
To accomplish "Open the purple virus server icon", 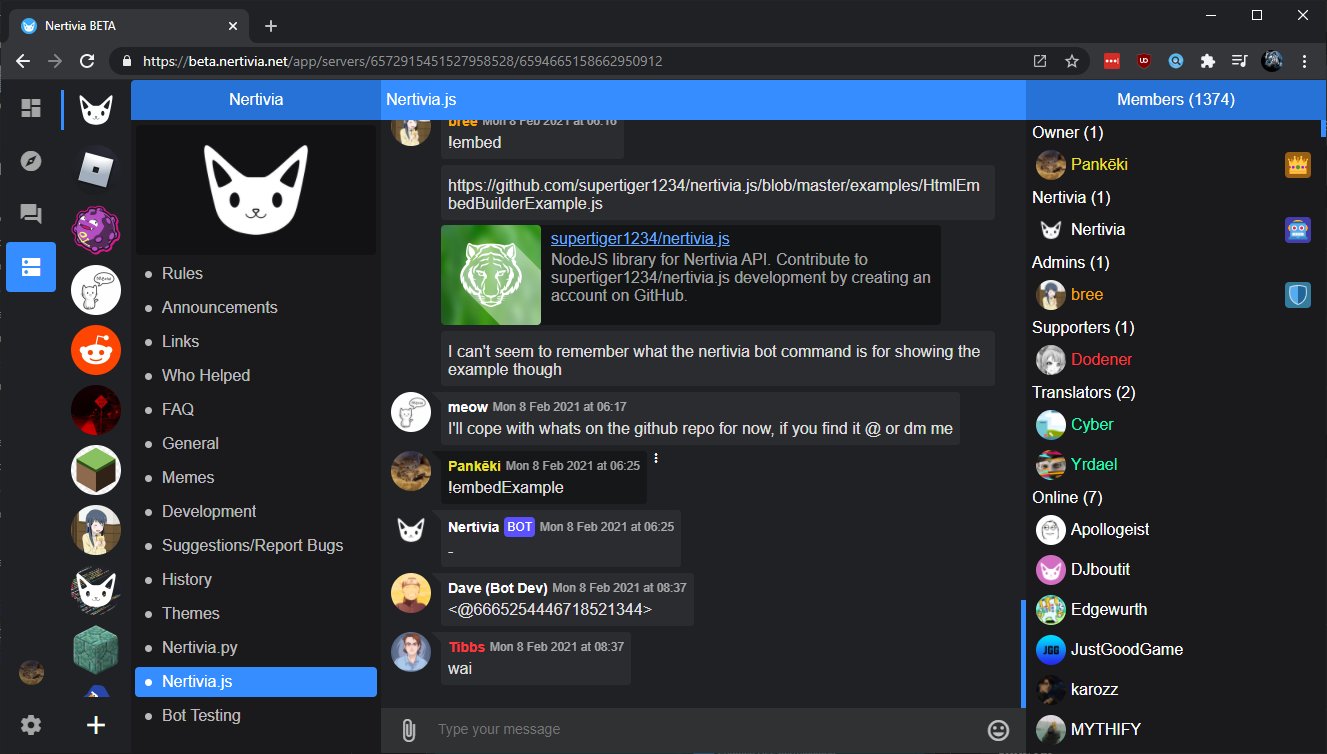I will tap(96, 230).
